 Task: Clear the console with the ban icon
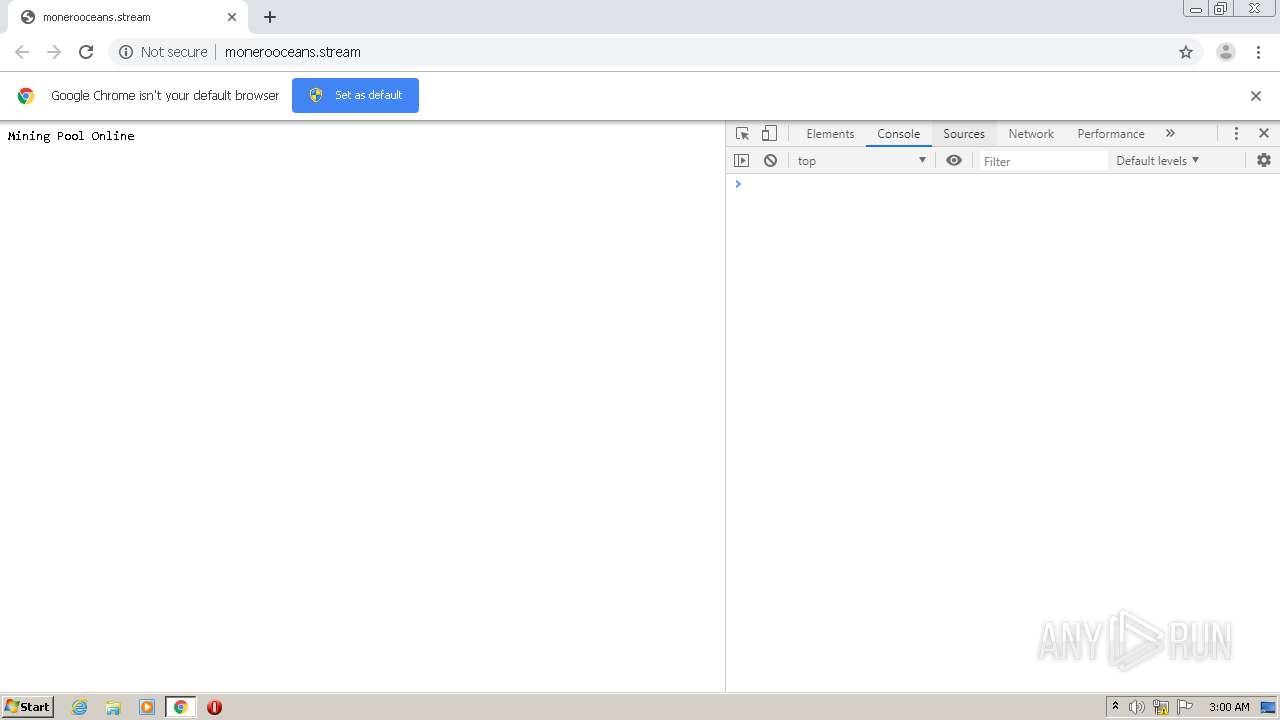[x=770, y=161]
